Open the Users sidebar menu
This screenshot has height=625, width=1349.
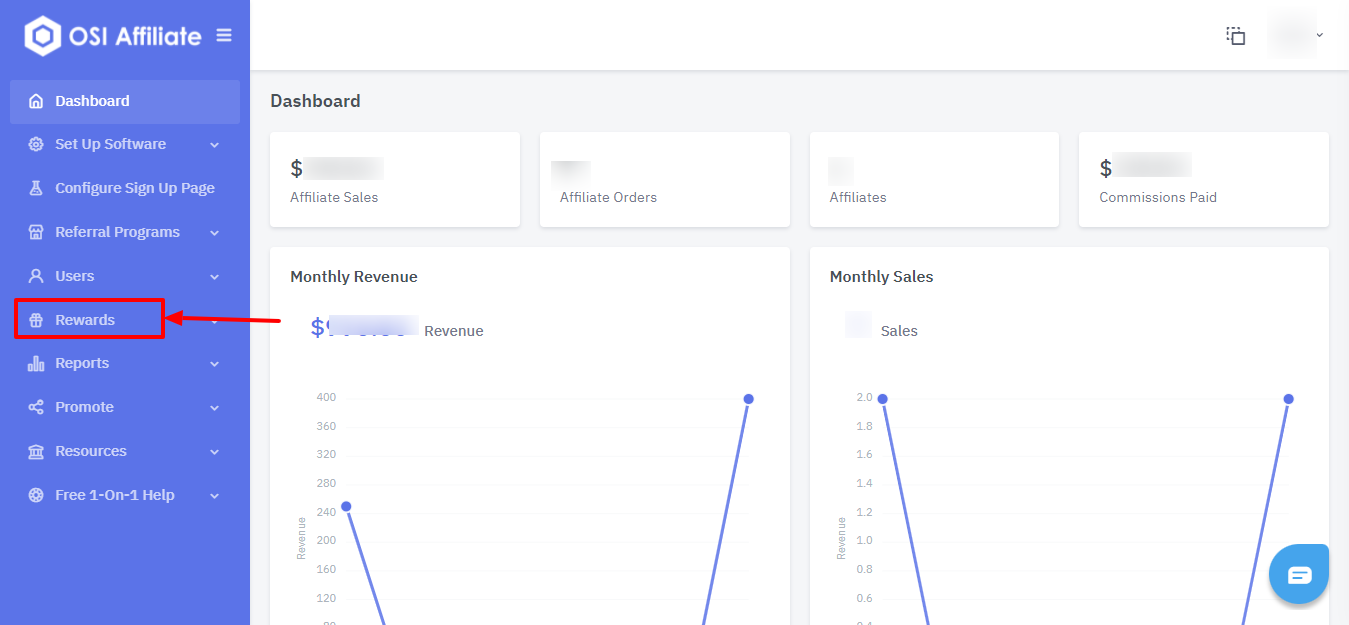pos(125,276)
